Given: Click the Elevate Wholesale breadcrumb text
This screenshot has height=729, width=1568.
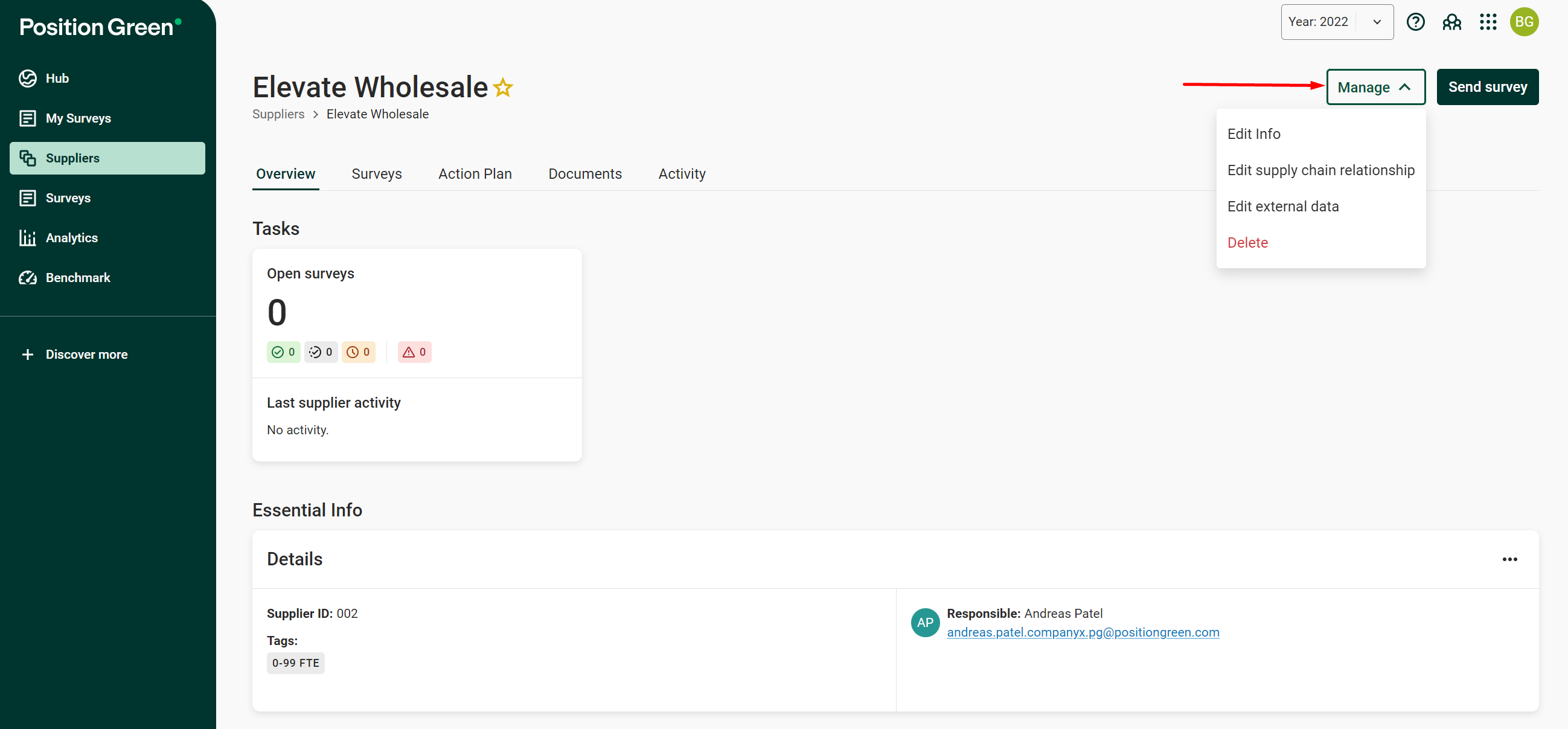Looking at the screenshot, I should (x=377, y=115).
